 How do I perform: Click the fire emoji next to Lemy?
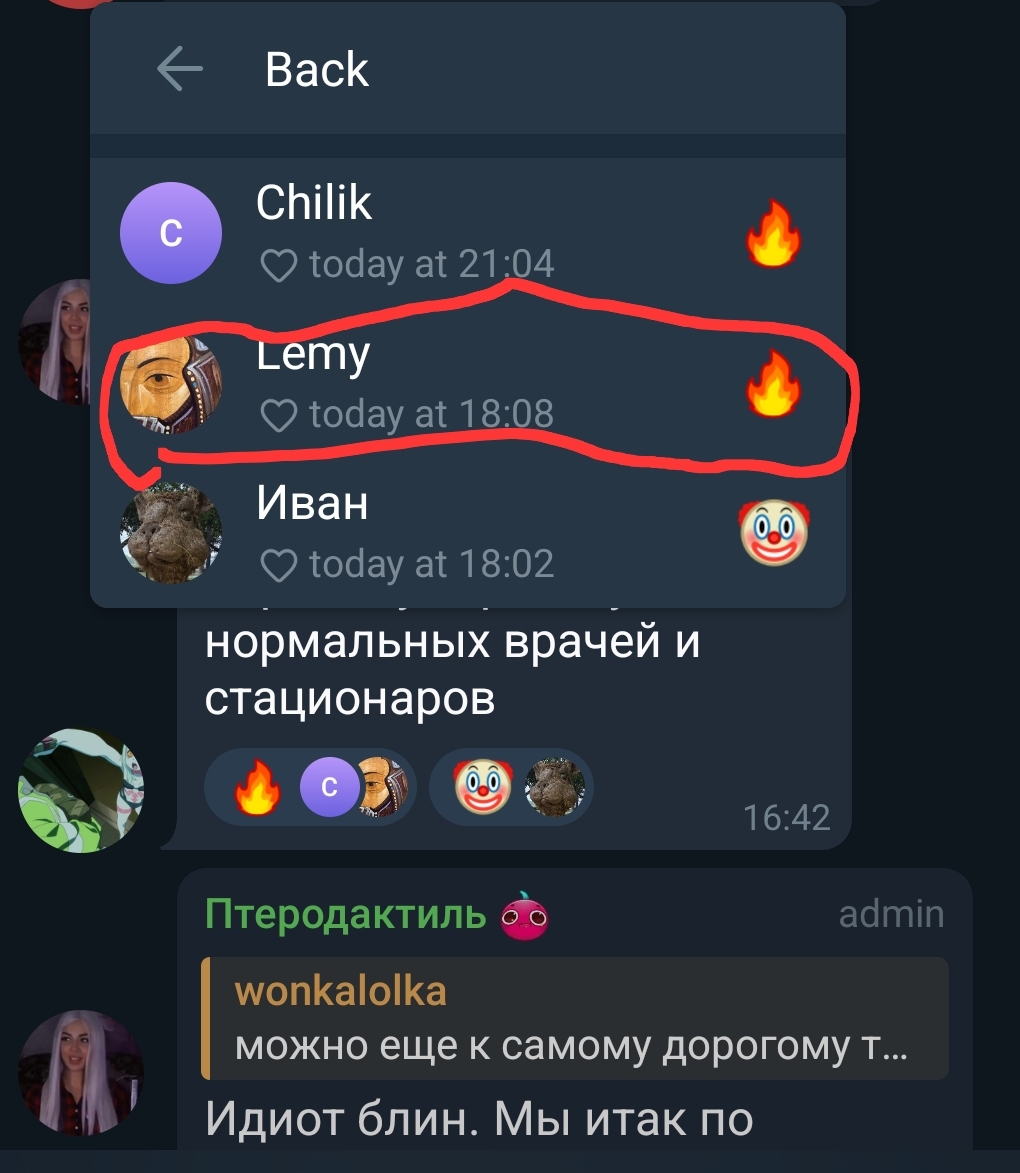click(773, 383)
